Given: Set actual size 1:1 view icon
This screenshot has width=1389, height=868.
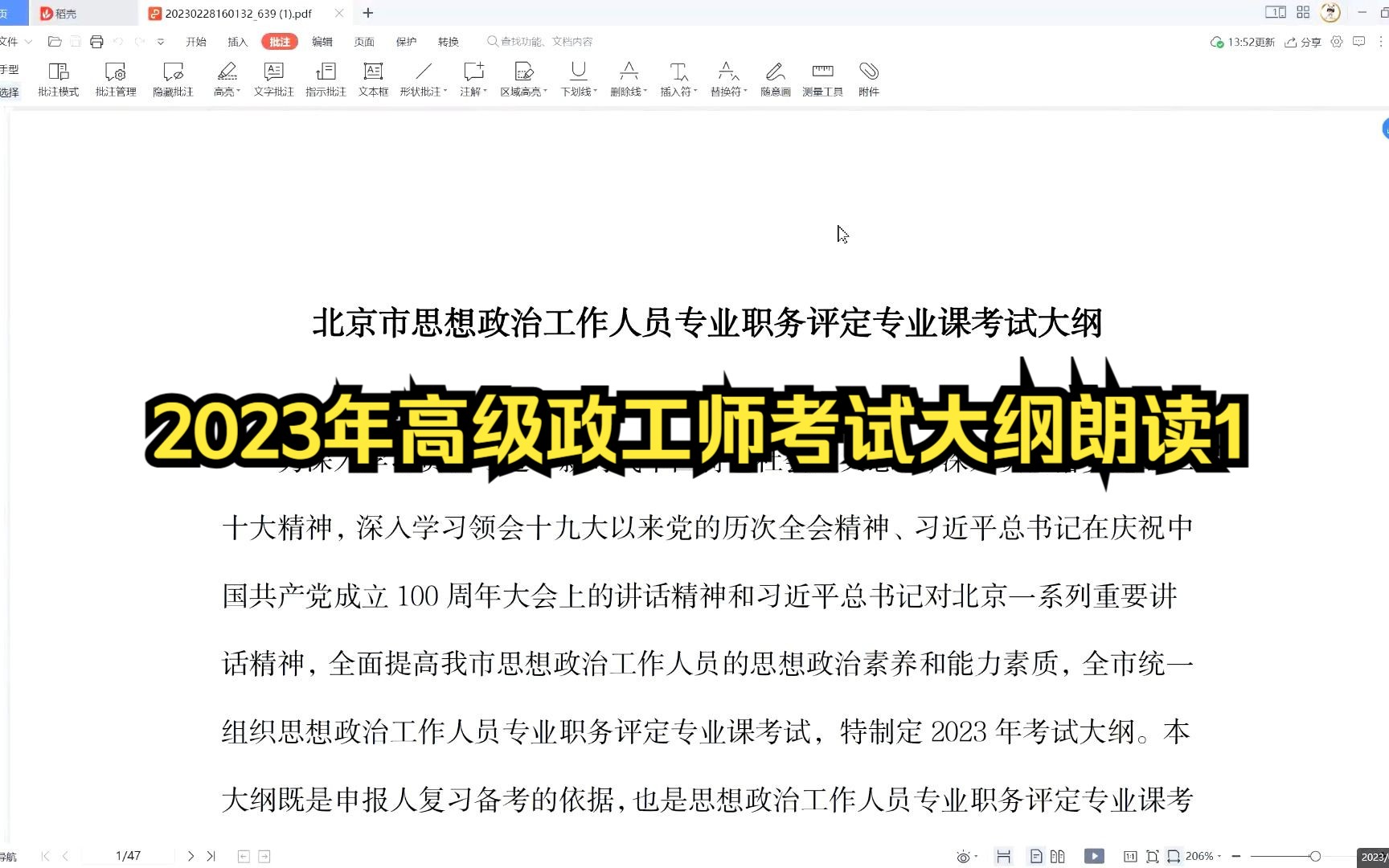Looking at the screenshot, I should coord(1130,857).
